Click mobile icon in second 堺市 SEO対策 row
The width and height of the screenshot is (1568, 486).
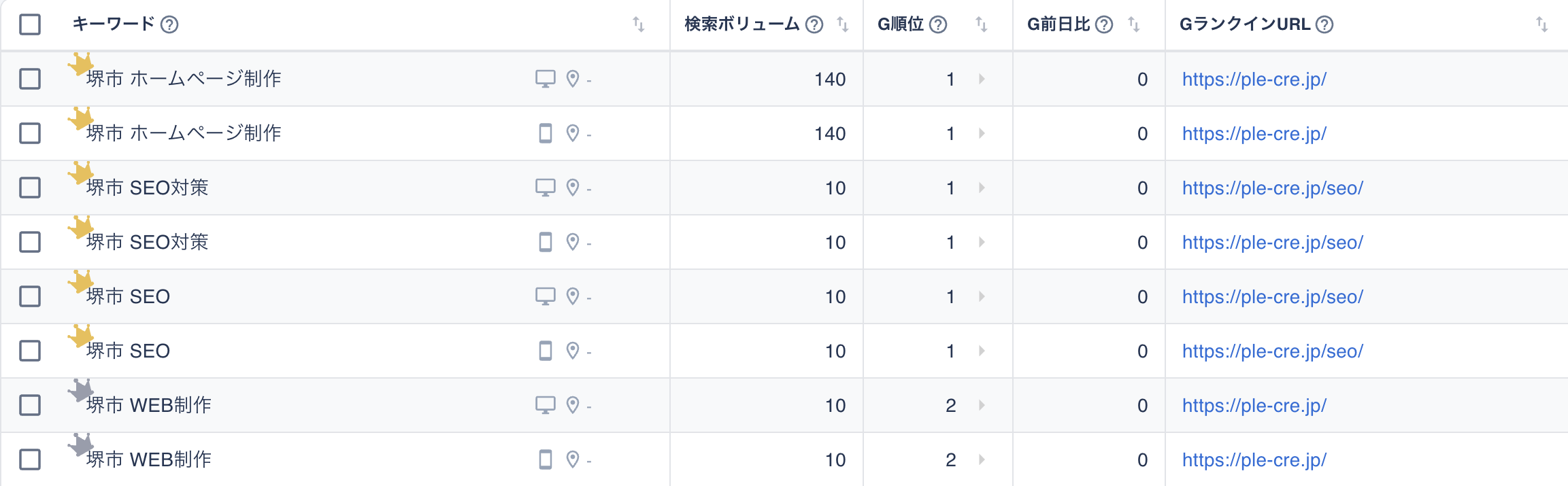pos(546,242)
